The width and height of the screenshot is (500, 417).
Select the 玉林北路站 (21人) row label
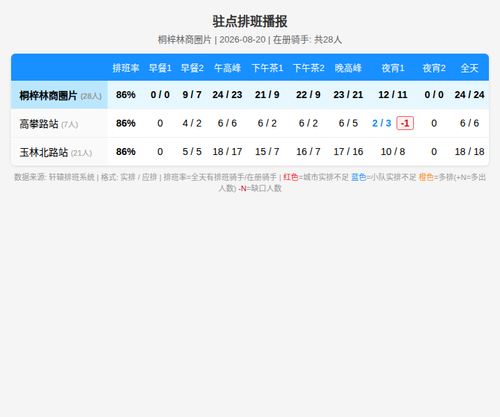56,152
